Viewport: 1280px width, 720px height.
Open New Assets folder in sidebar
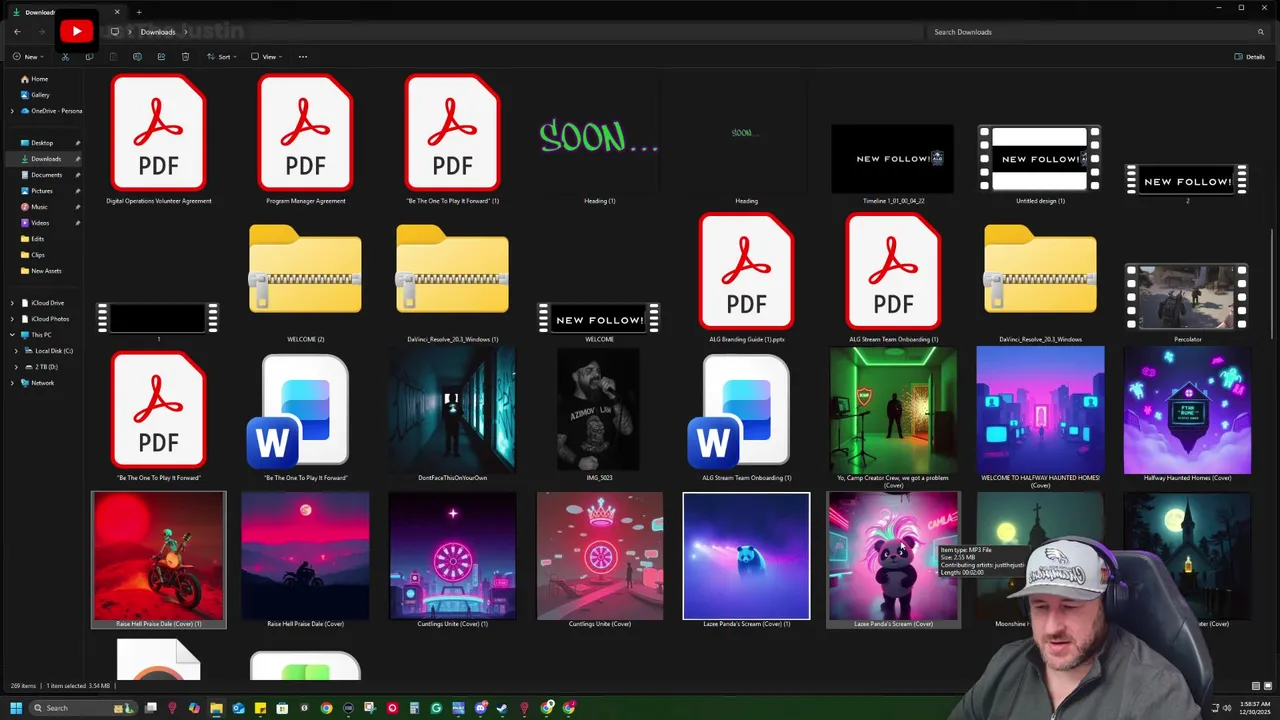(46, 271)
